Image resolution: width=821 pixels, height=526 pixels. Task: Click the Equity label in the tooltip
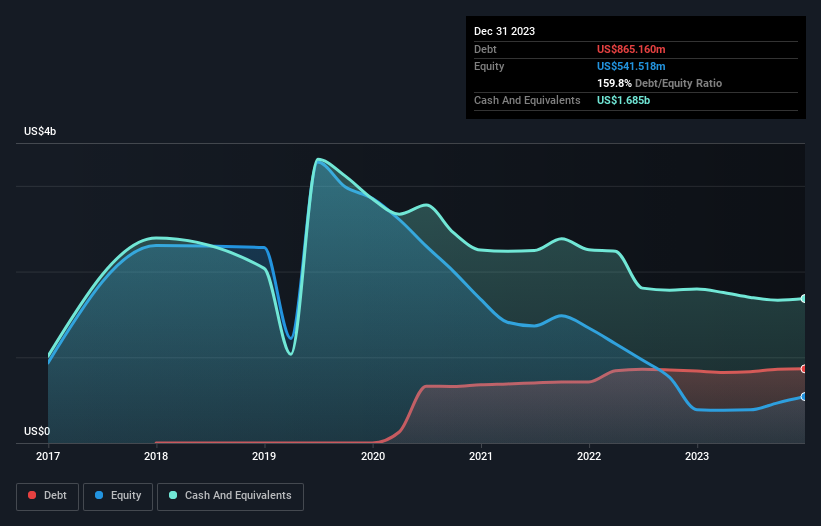pyautogui.click(x=489, y=66)
